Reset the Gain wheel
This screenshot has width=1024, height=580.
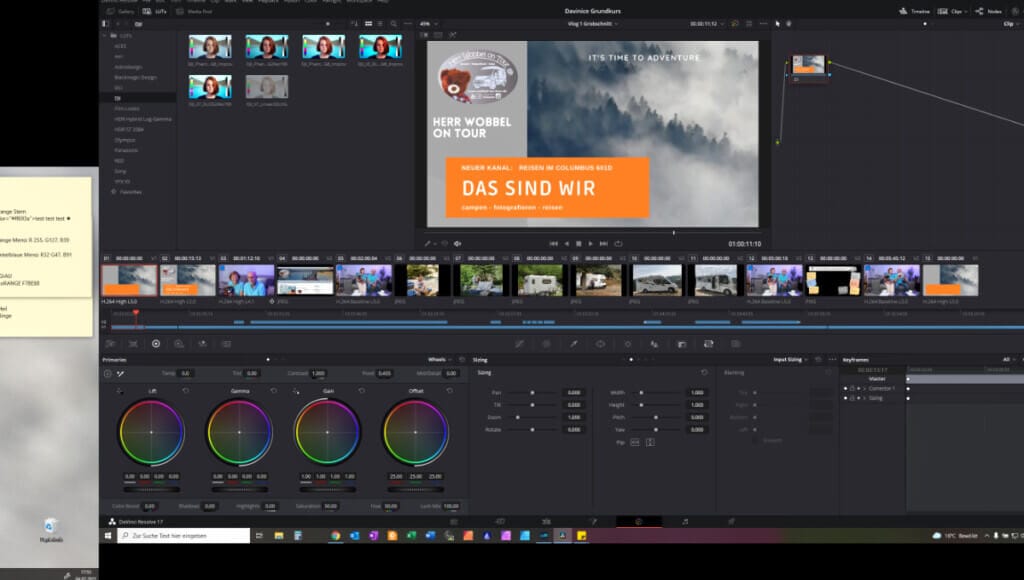point(362,391)
